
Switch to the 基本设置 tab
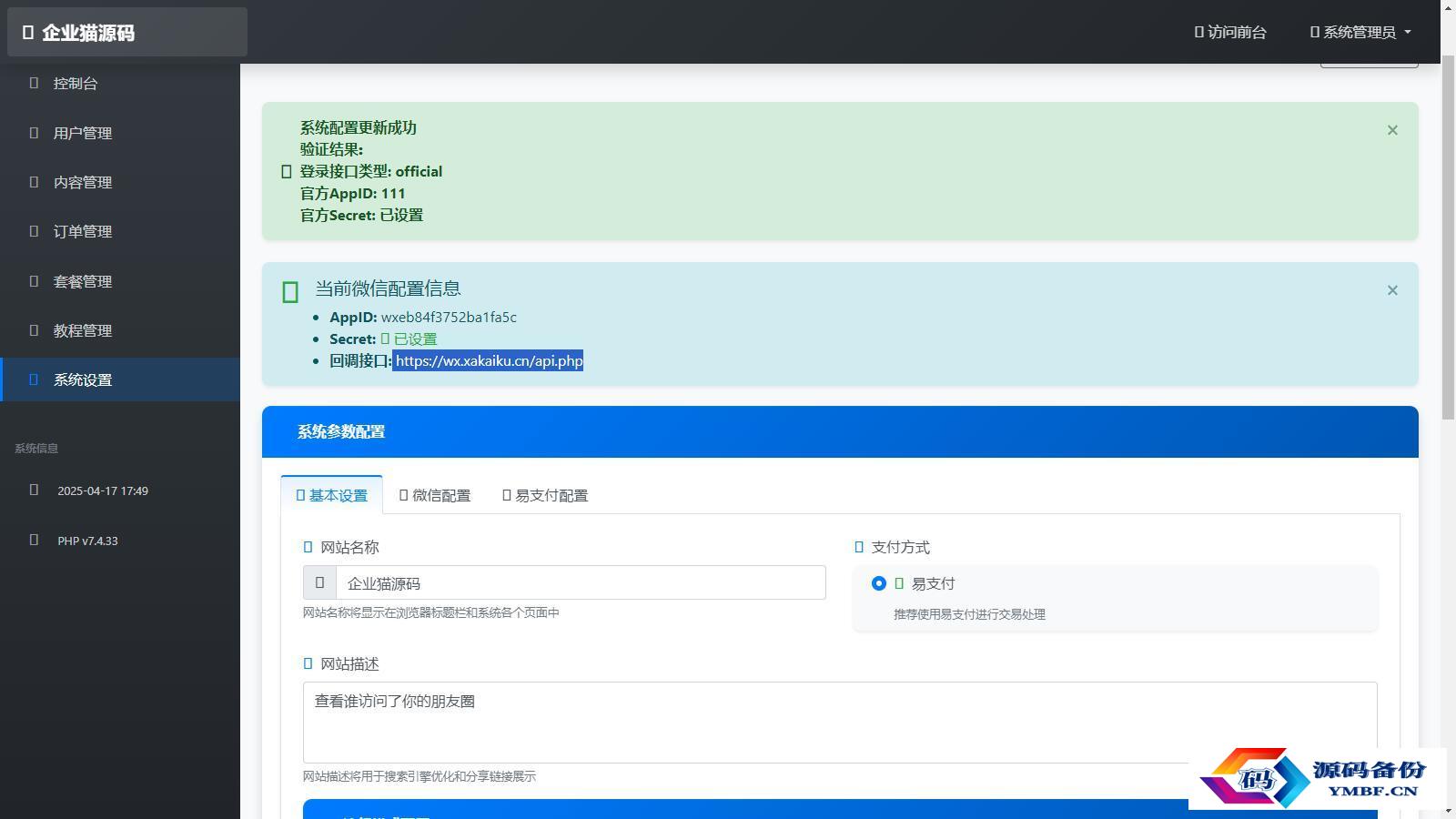coord(331,495)
